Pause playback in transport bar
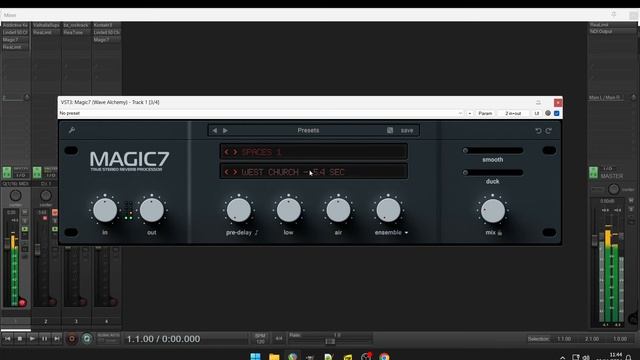This screenshot has width=640, height=360. 44,339
